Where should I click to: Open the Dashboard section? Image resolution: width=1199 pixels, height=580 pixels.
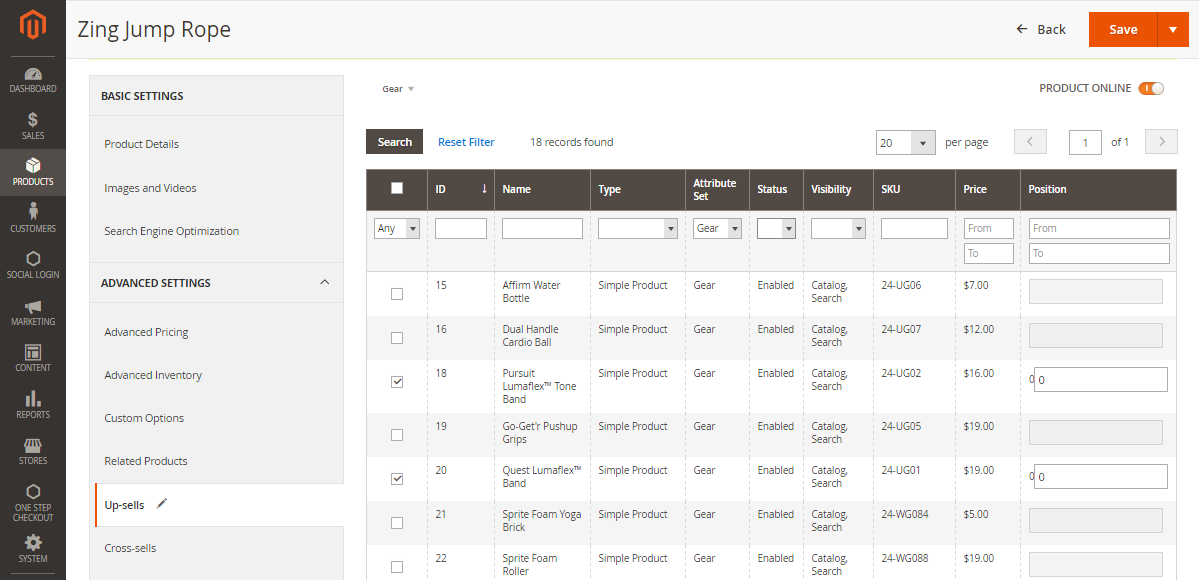coord(33,80)
